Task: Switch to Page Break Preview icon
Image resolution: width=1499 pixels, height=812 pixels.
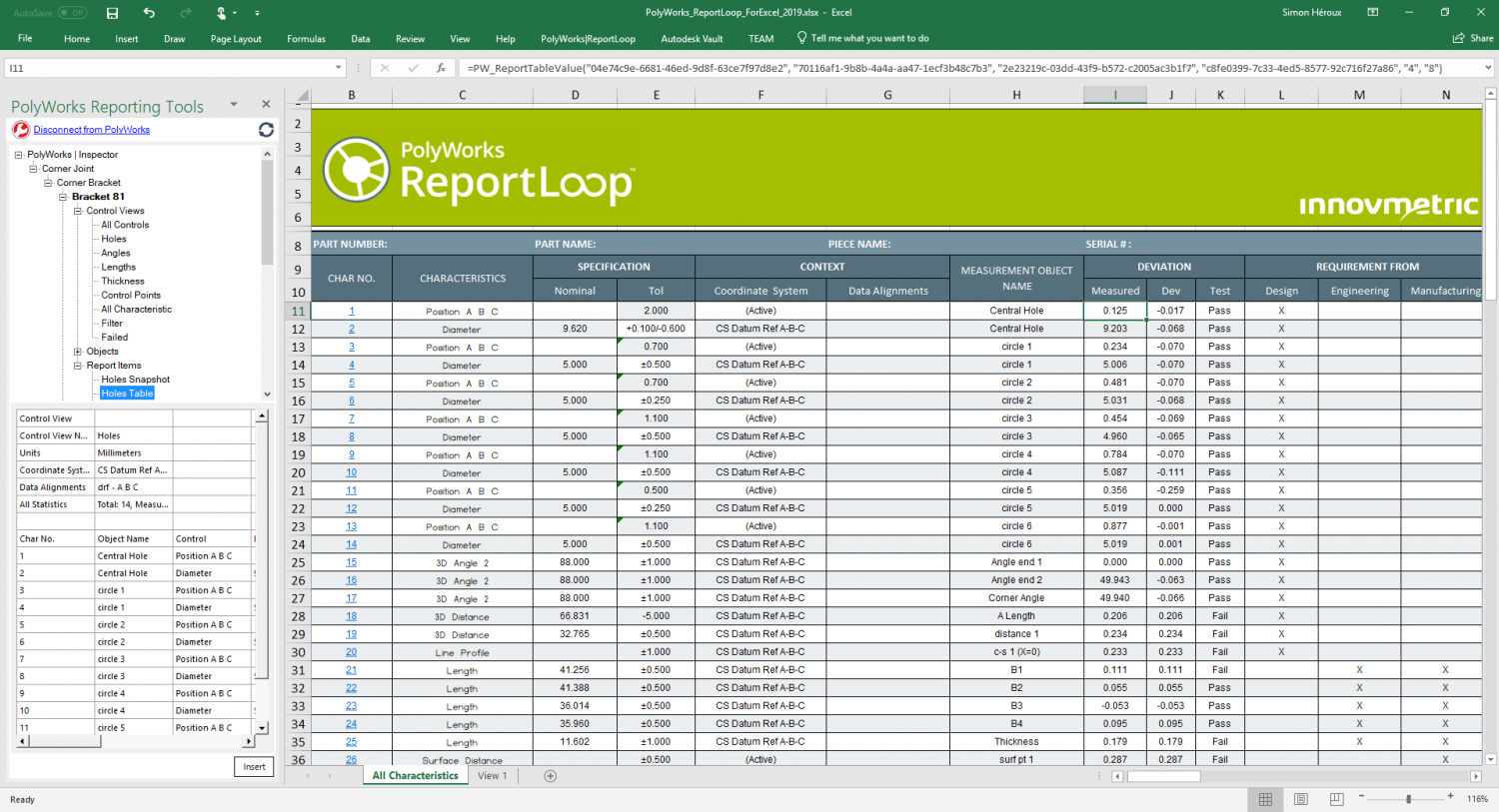Action: click(x=1336, y=799)
